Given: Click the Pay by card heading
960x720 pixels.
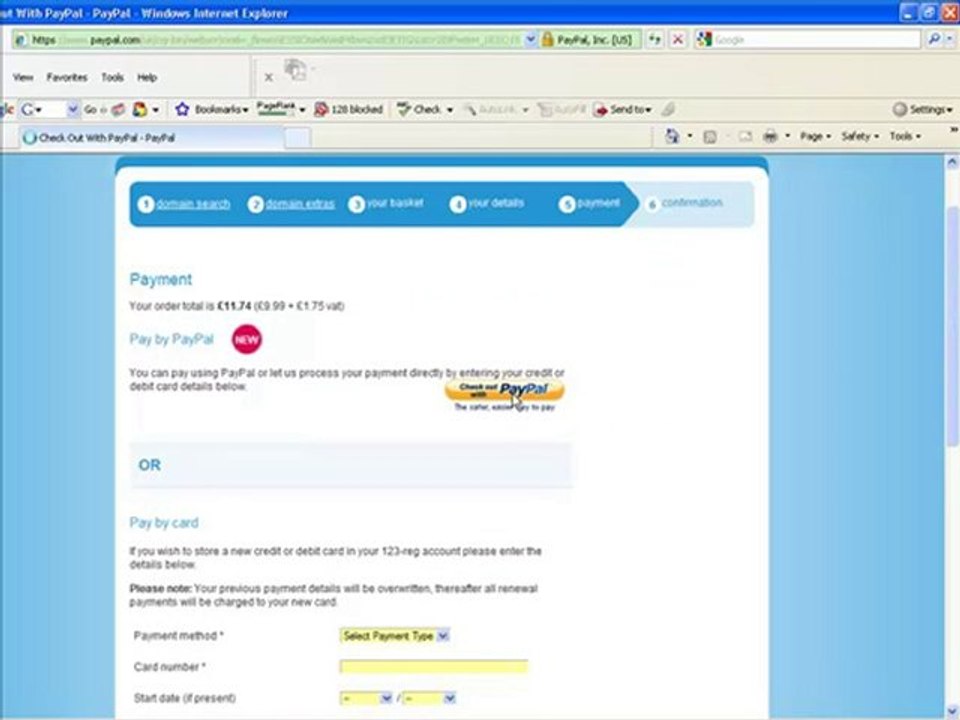Looking at the screenshot, I should [163, 523].
